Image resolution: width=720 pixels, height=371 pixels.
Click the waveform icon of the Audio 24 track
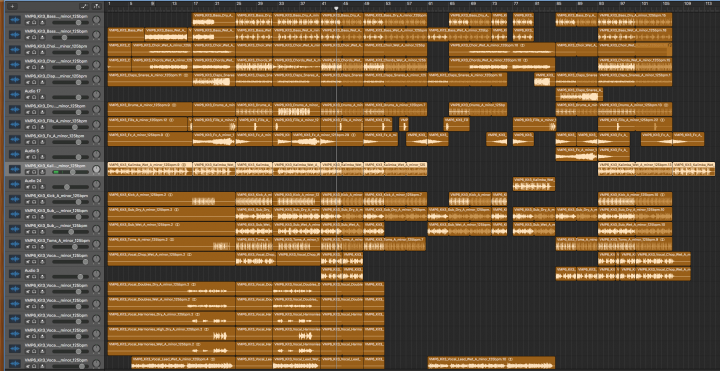pyautogui.click(x=16, y=184)
